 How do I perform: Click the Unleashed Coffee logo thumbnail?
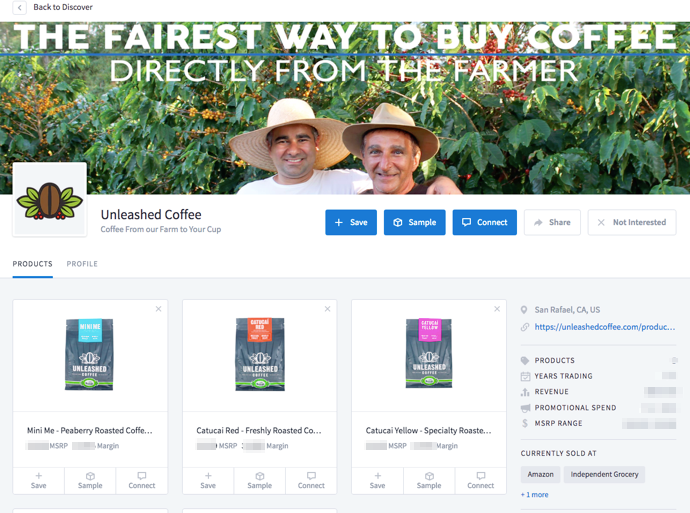[49, 200]
